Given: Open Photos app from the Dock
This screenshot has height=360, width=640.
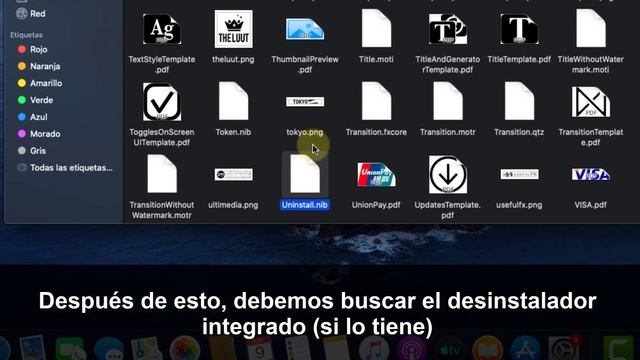Looking at the screenshot, I should [184, 349].
